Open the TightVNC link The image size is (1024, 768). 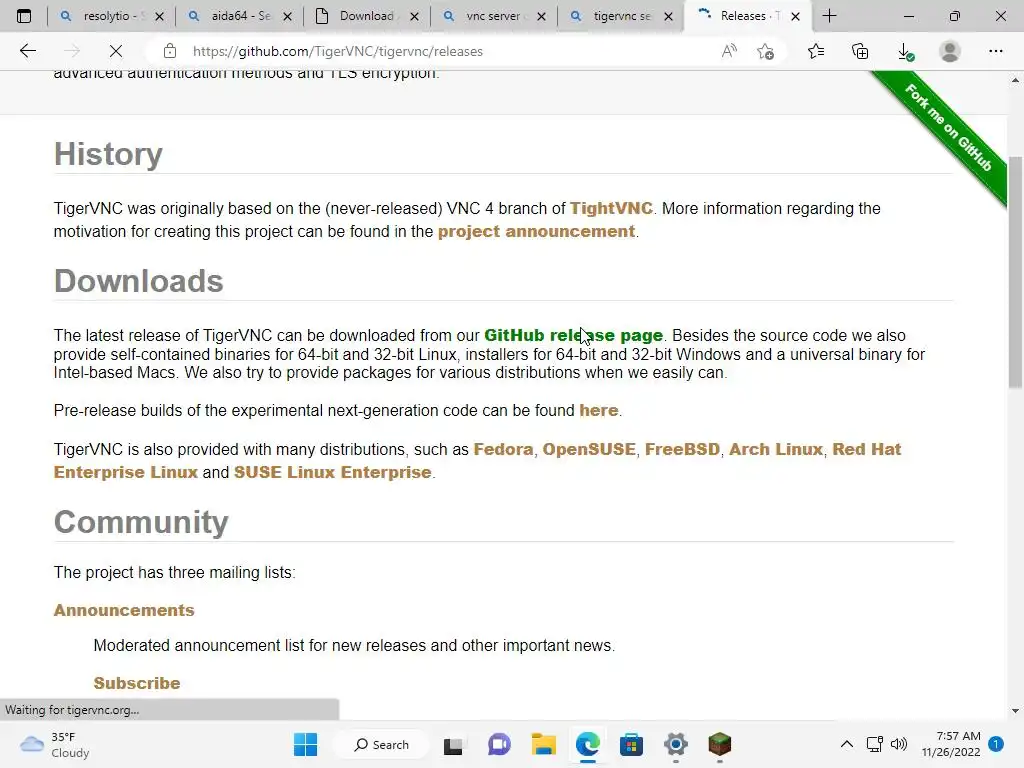(611, 208)
